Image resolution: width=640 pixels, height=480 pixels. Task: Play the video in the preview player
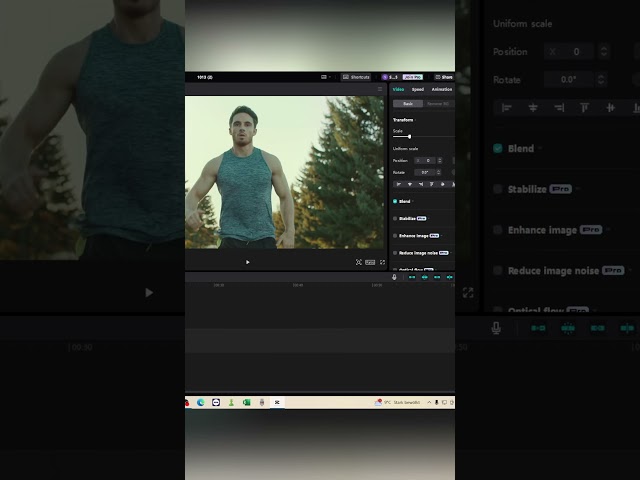point(247,262)
